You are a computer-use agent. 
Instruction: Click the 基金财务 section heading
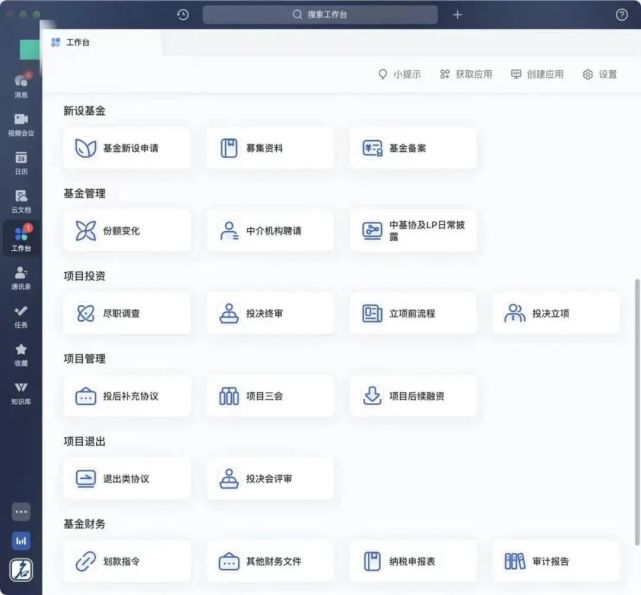pos(84,524)
